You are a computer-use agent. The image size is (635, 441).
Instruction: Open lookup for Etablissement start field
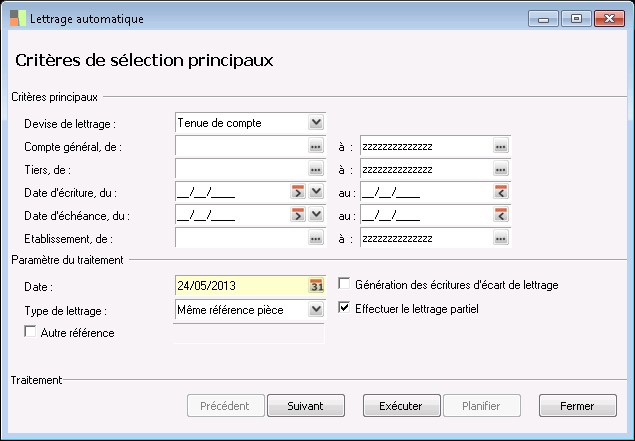coord(316,238)
